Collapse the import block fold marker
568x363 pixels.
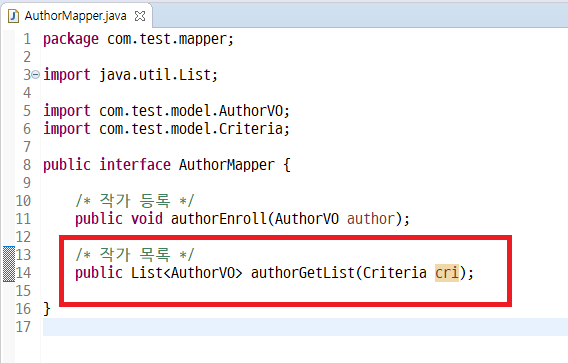point(36,75)
